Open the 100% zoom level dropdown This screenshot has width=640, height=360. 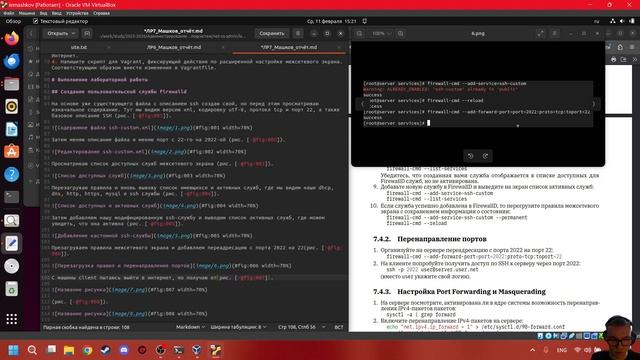click(x=381, y=33)
